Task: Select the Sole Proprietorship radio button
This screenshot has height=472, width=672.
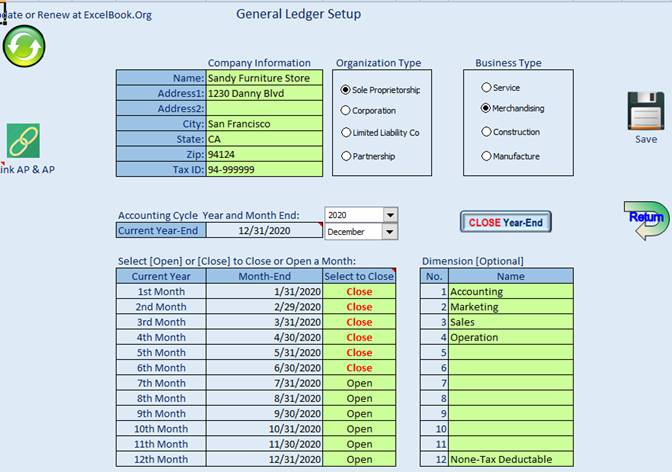Action: [346, 89]
